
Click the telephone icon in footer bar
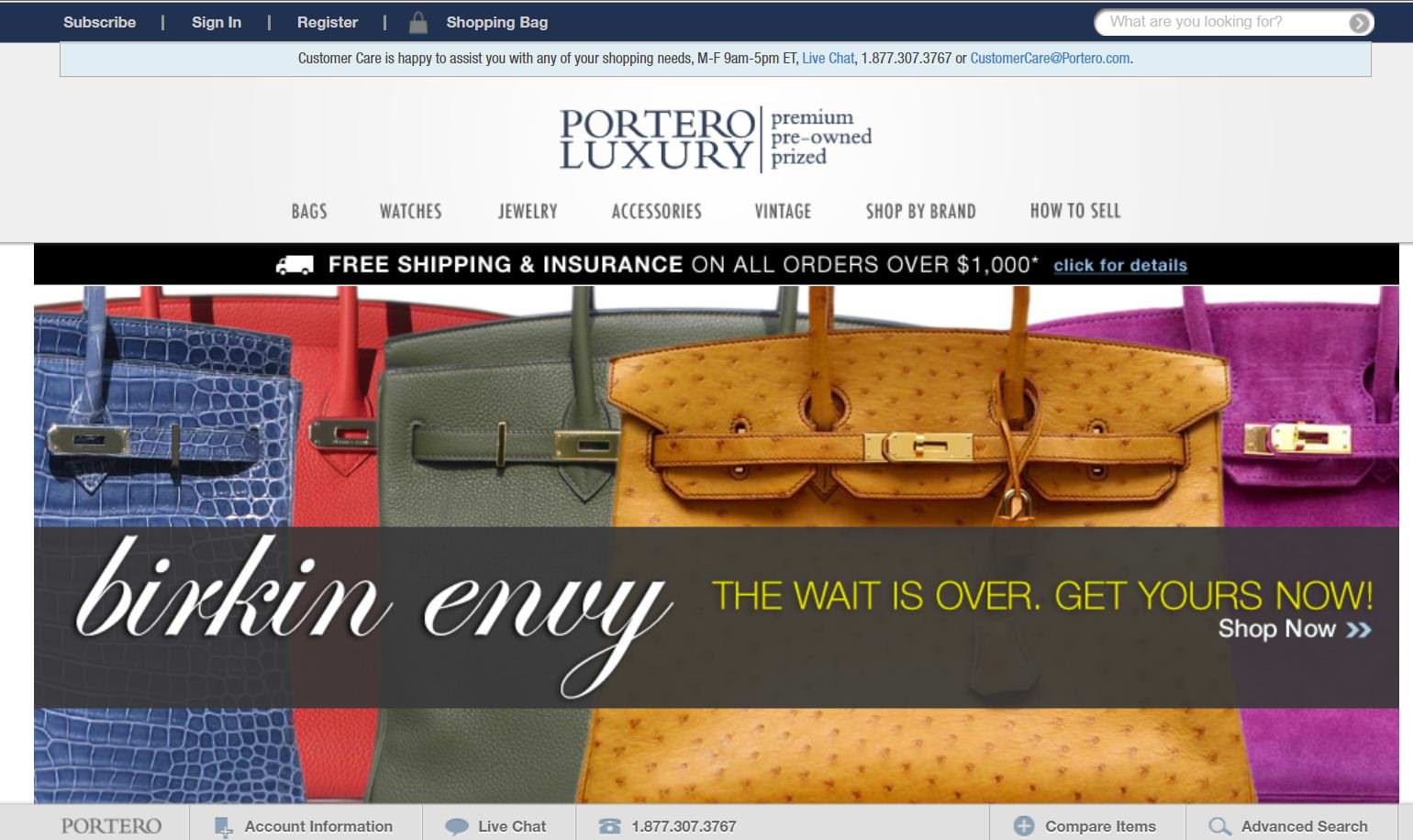pyautogui.click(x=609, y=826)
